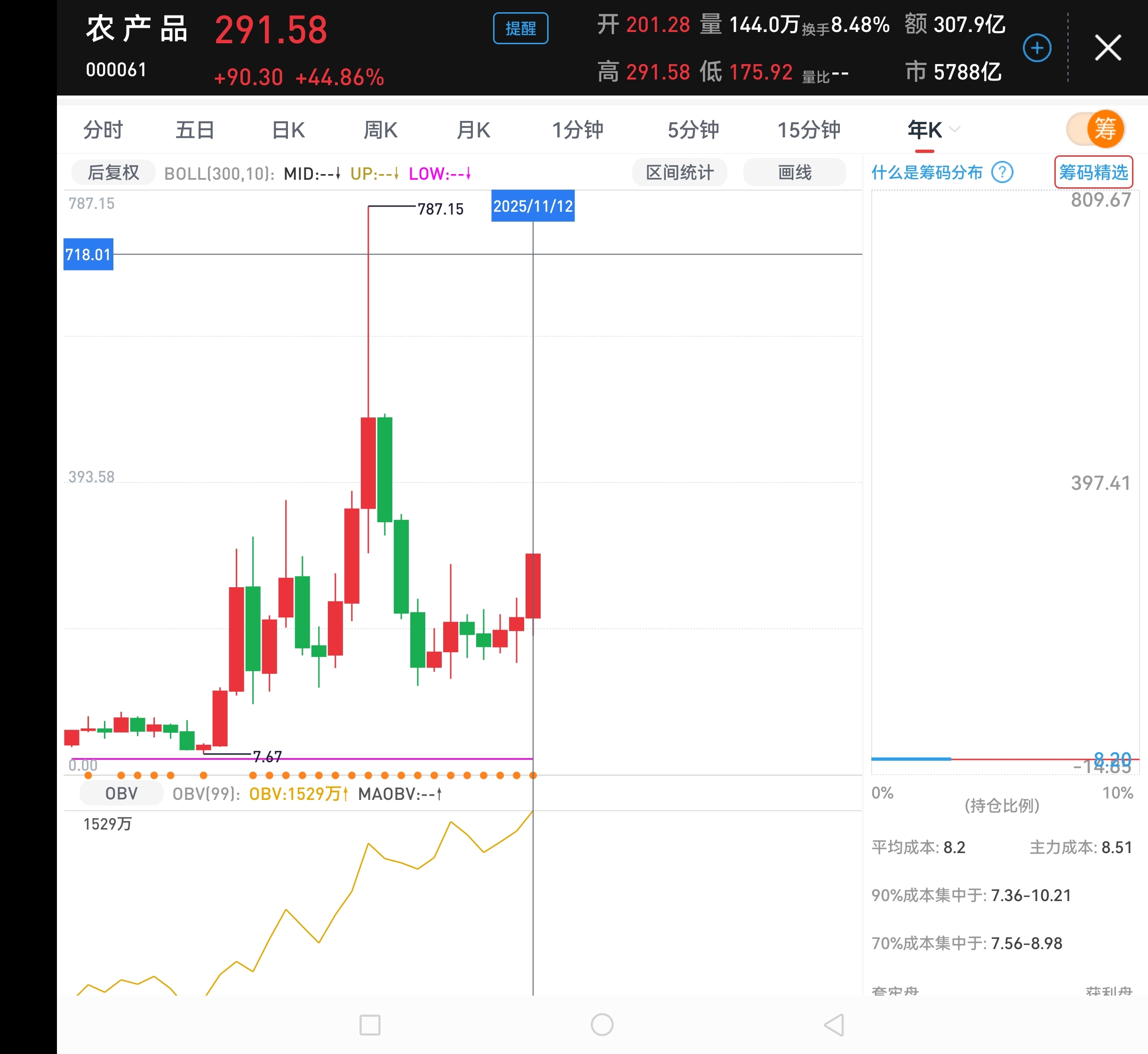The width and height of the screenshot is (1148, 1054).
Task: Expand the 年K period dropdown arrow
Action: [x=955, y=129]
